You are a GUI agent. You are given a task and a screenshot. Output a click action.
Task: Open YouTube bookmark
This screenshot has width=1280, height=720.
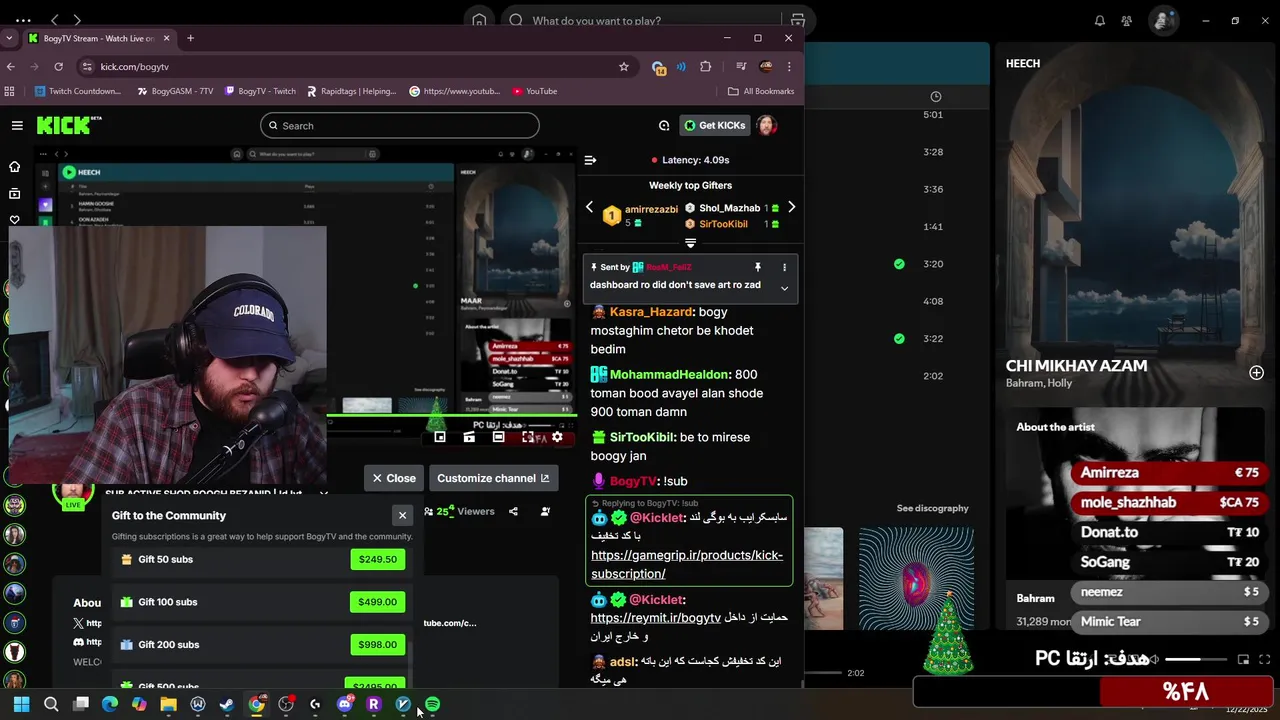[534, 91]
